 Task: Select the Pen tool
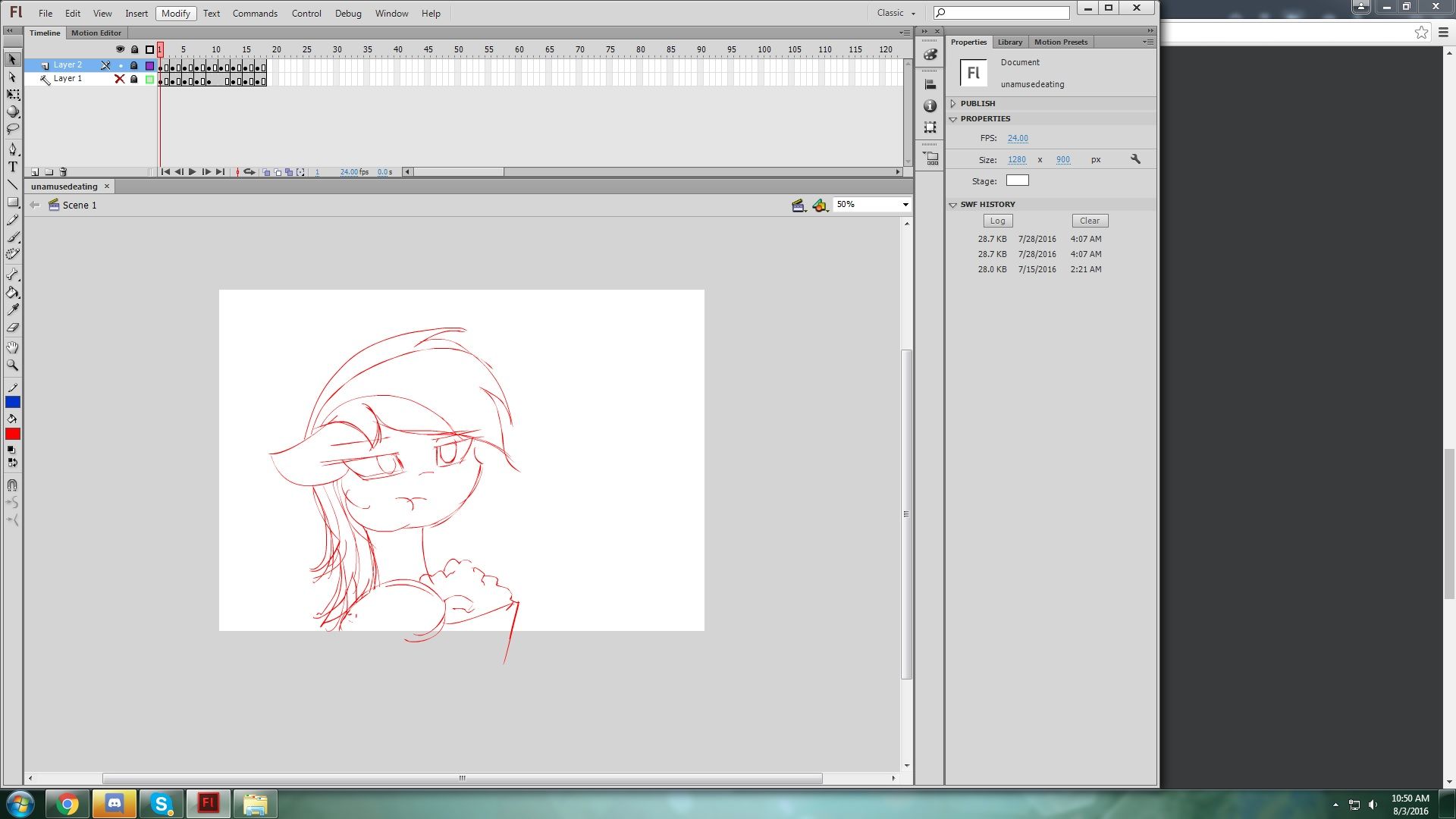(x=13, y=149)
